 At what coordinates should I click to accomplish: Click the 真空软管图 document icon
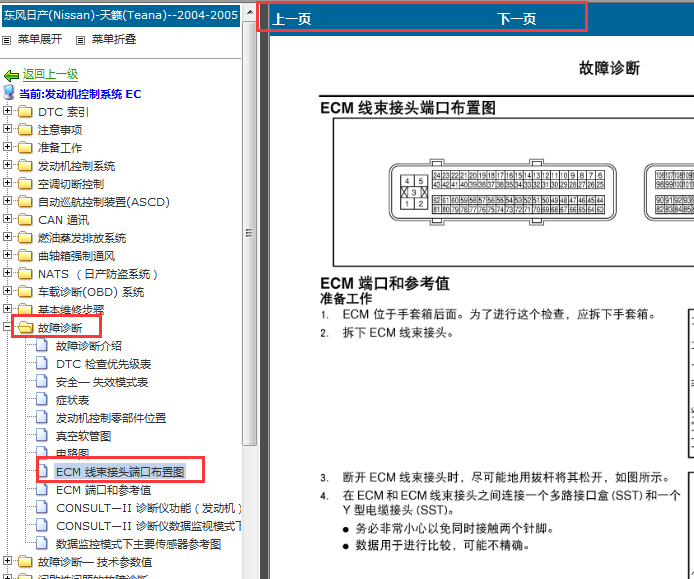pos(42,435)
